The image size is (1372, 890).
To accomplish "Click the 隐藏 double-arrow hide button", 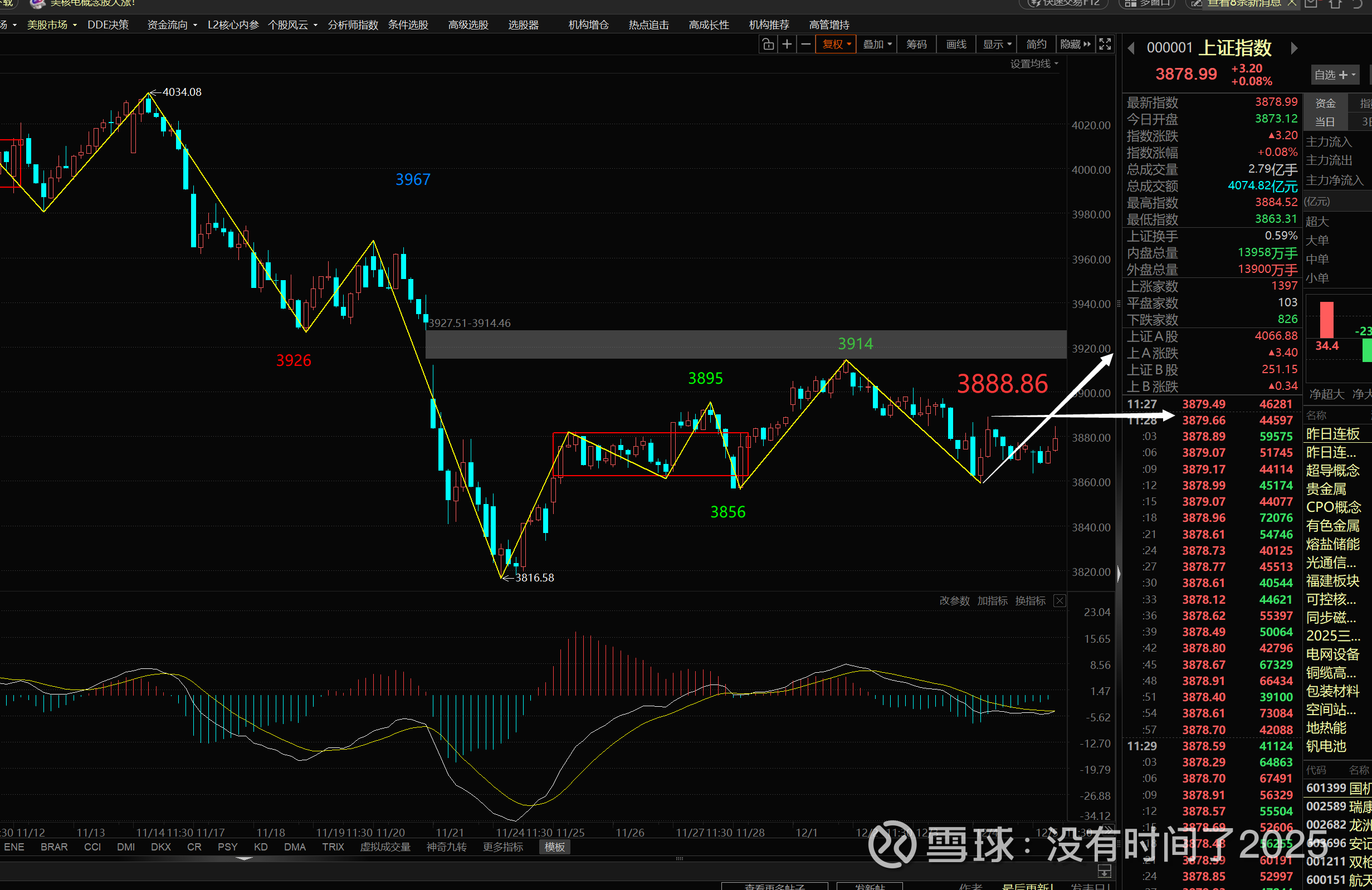I will click(x=1075, y=45).
